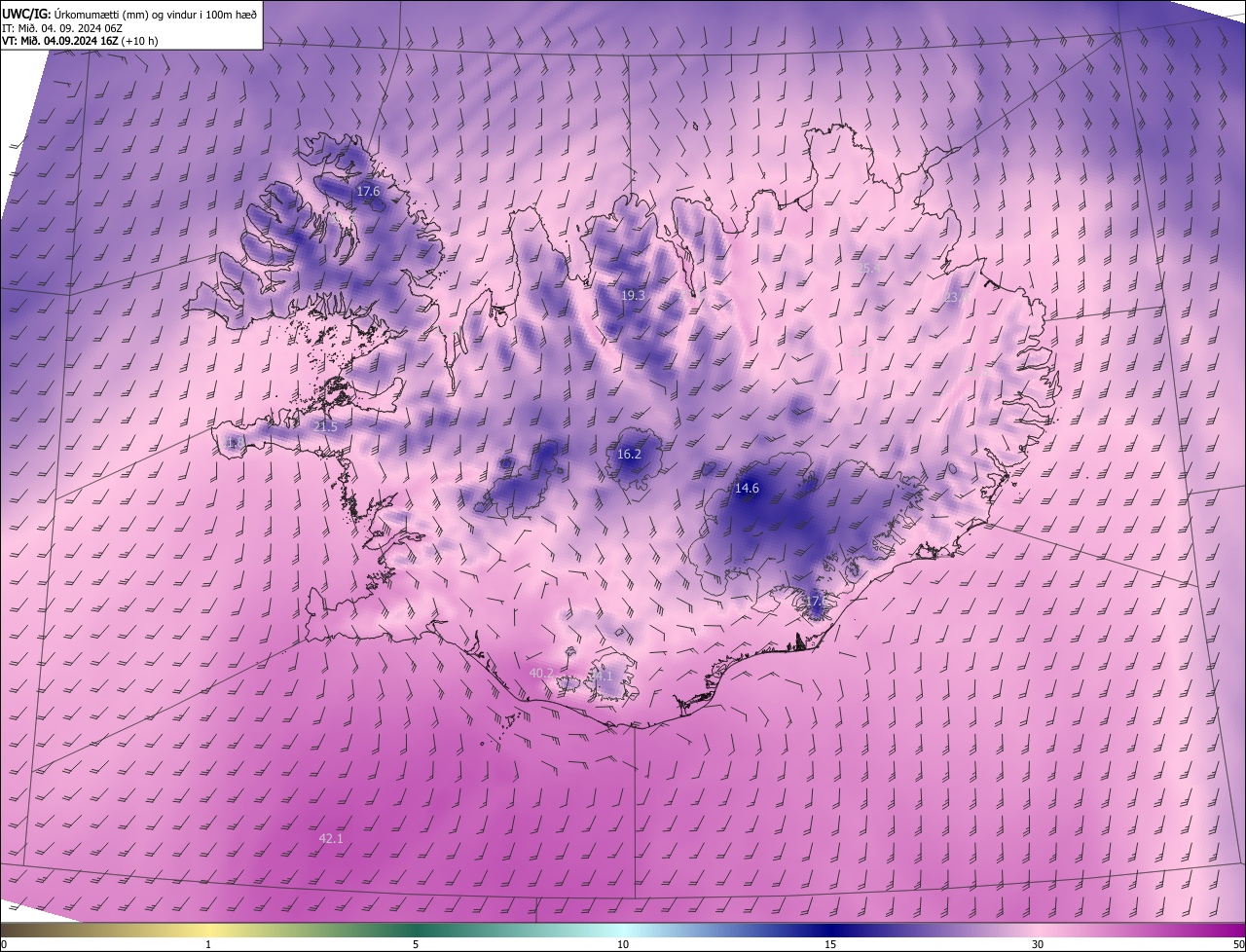Click the 42.1 value label

[331, 838]
